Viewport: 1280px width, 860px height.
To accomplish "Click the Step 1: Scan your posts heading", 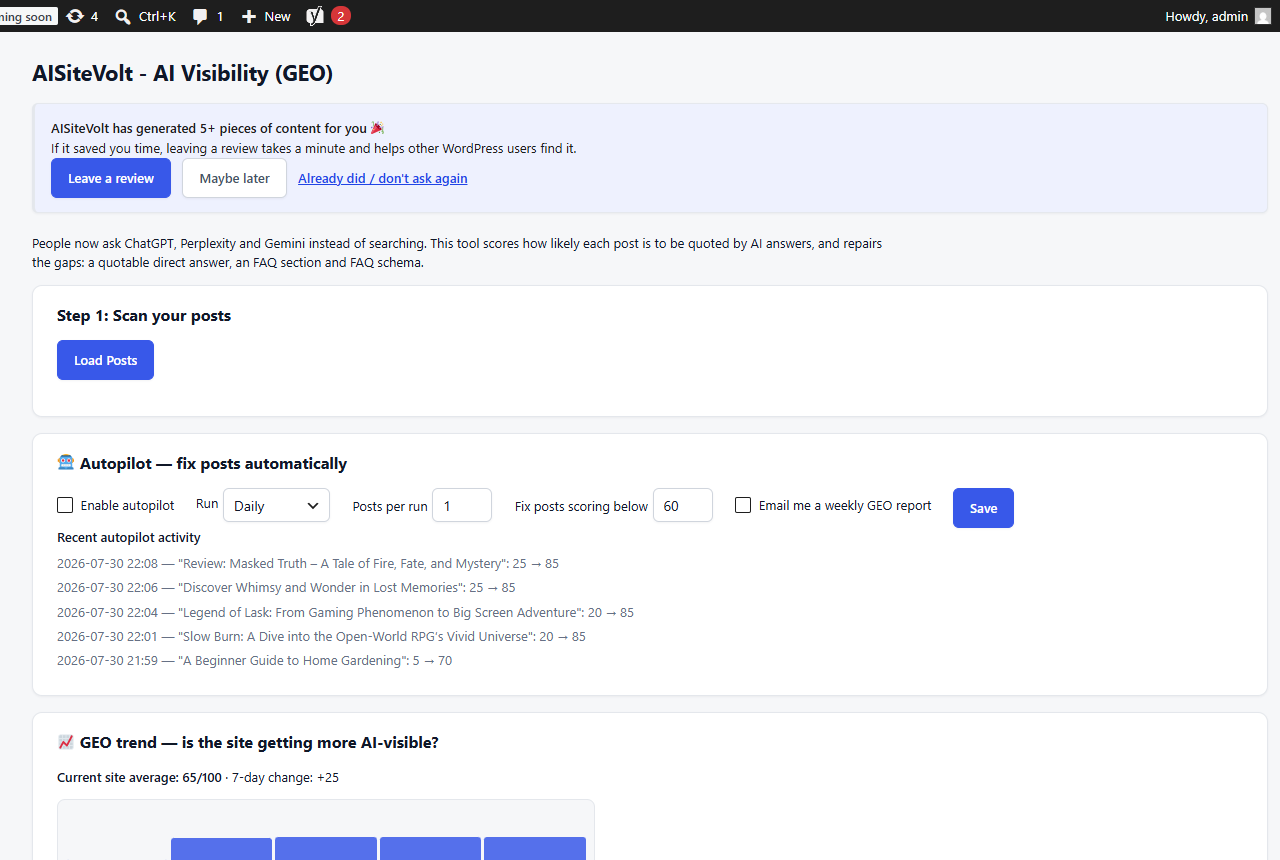I will tap(144, 315).
